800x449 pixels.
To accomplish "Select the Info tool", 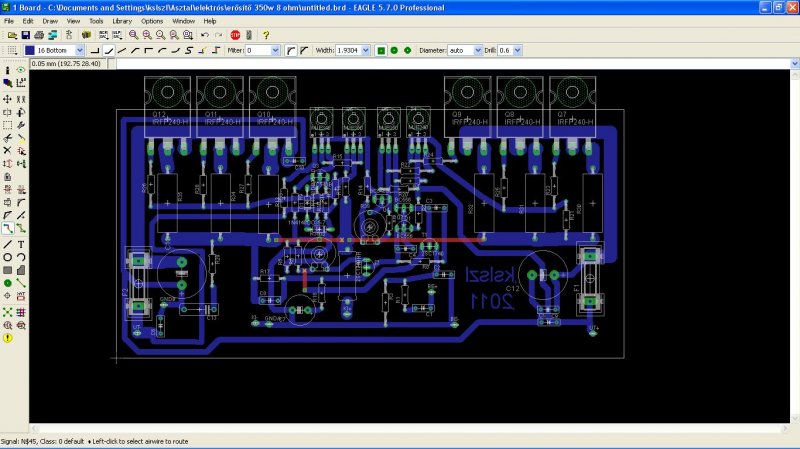I will coord(8,70).
